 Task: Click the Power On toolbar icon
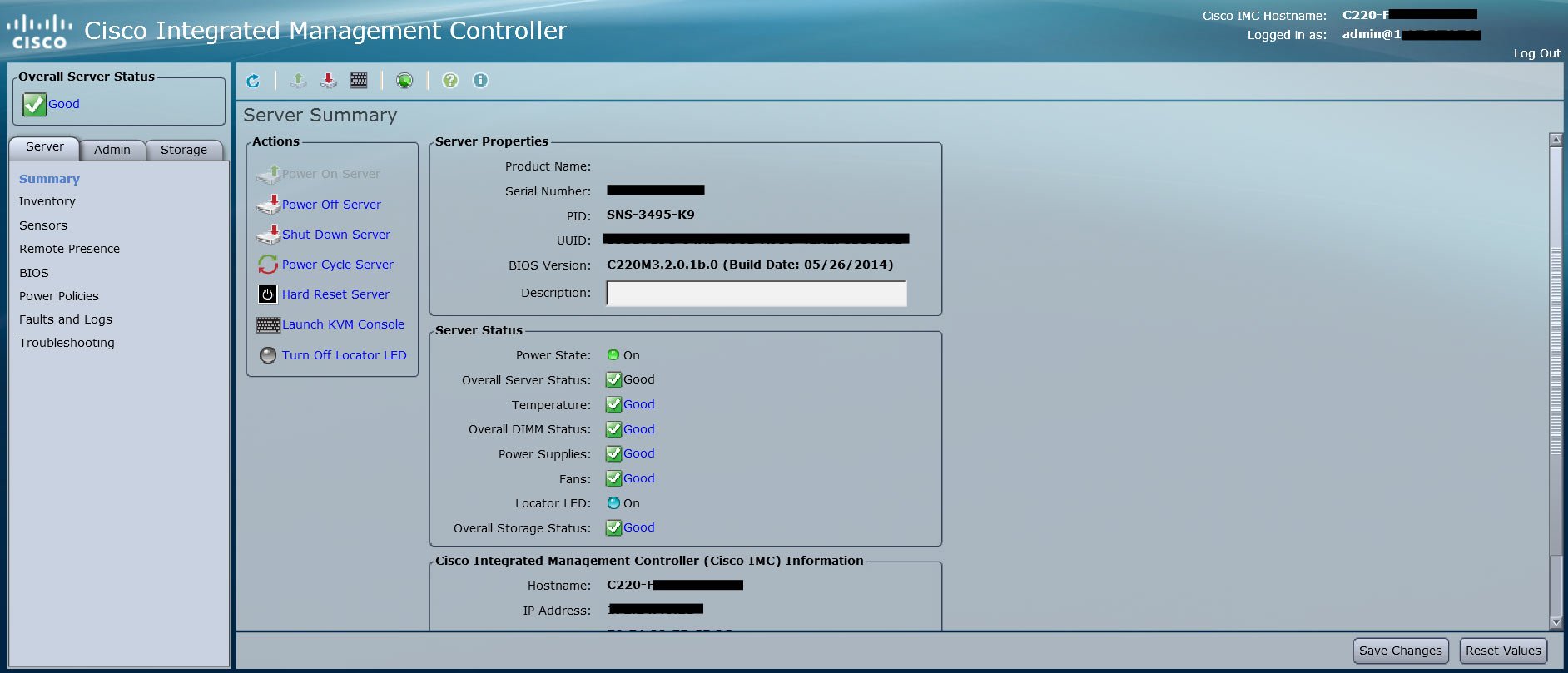tap(298, 81)
